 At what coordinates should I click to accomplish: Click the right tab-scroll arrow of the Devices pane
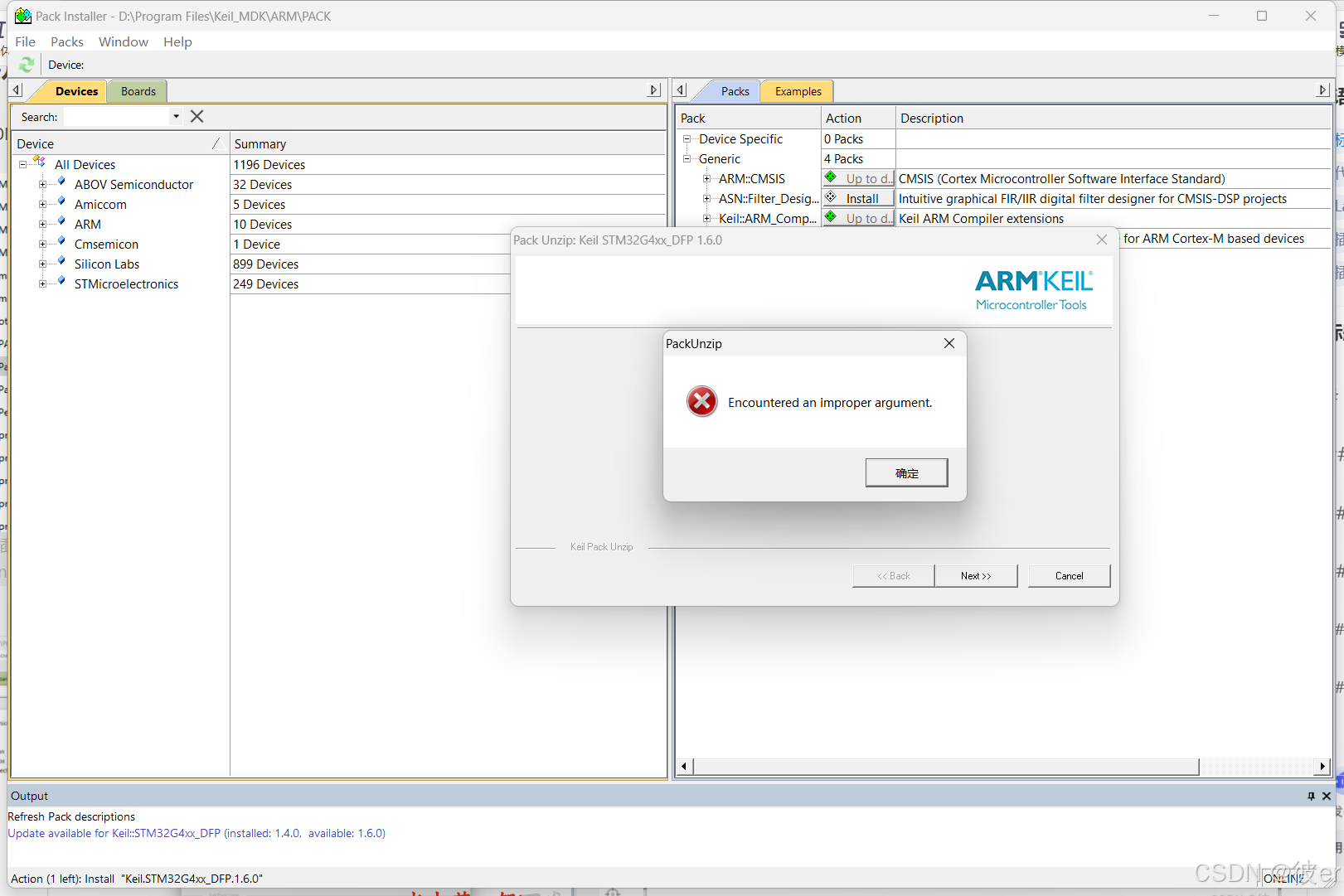point(654,90)
